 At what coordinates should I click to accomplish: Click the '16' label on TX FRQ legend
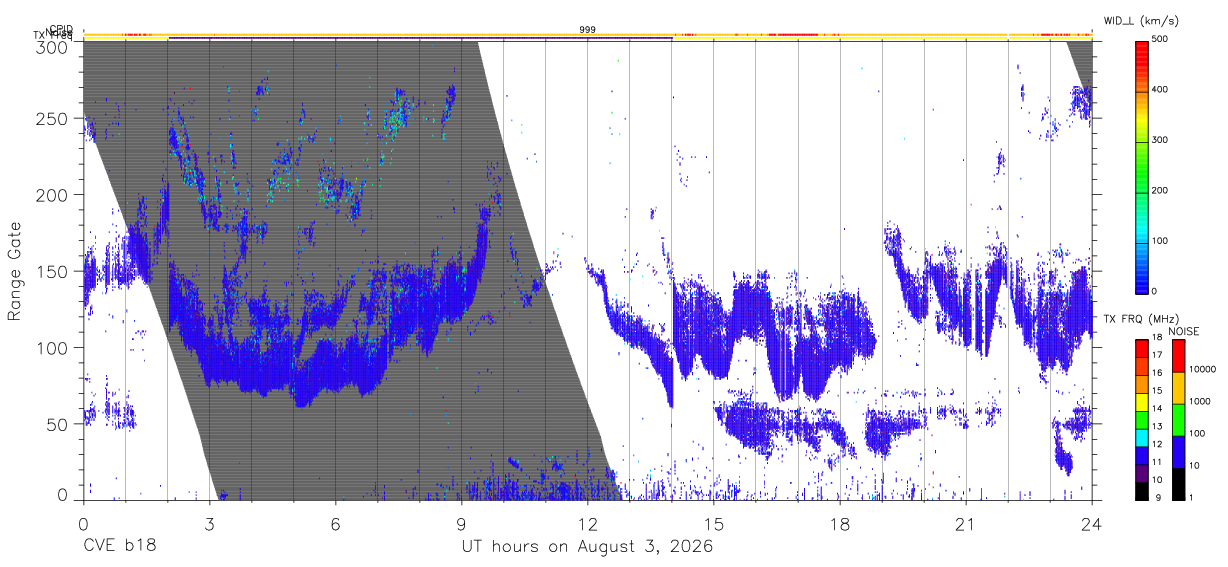click(1157, 373)
